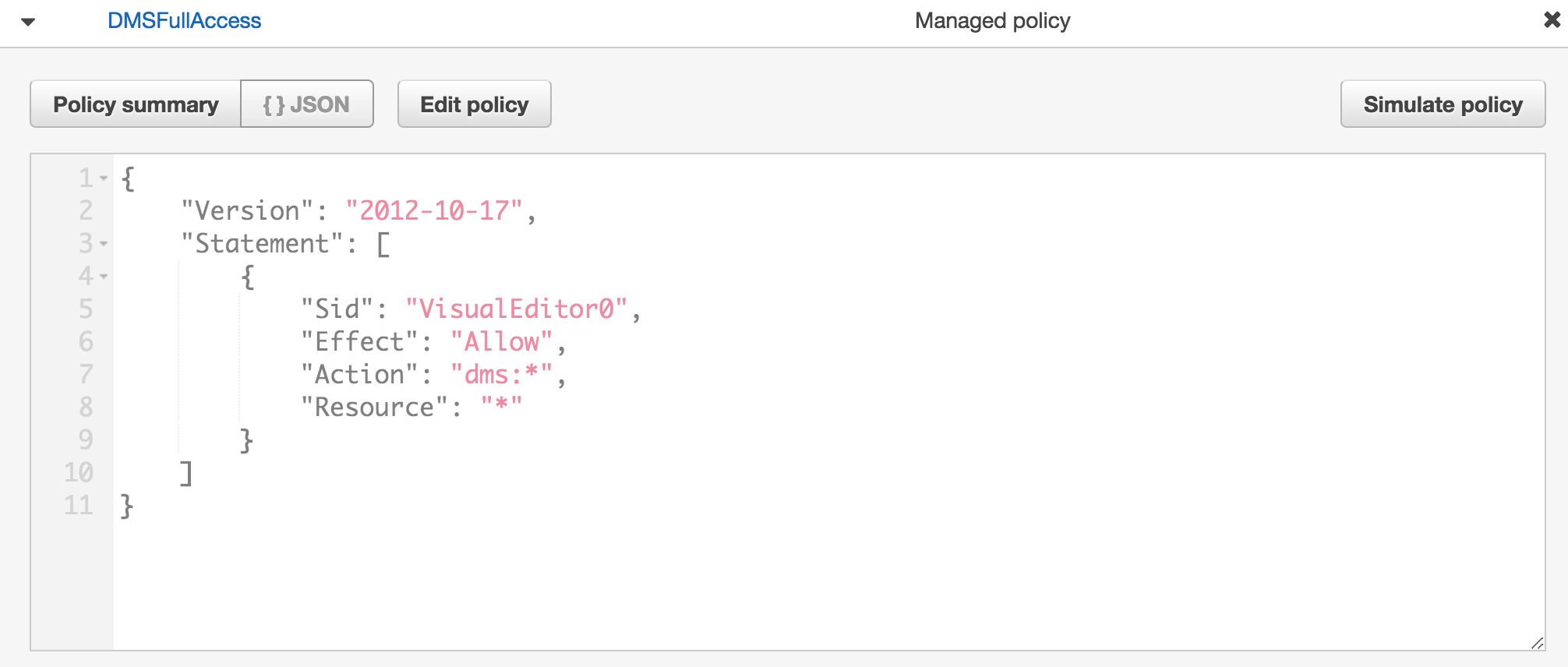This screenshot has width=1568, height=667.
Task: Collapse the Statement fold arrow on line 3
Action: (104, 244)
